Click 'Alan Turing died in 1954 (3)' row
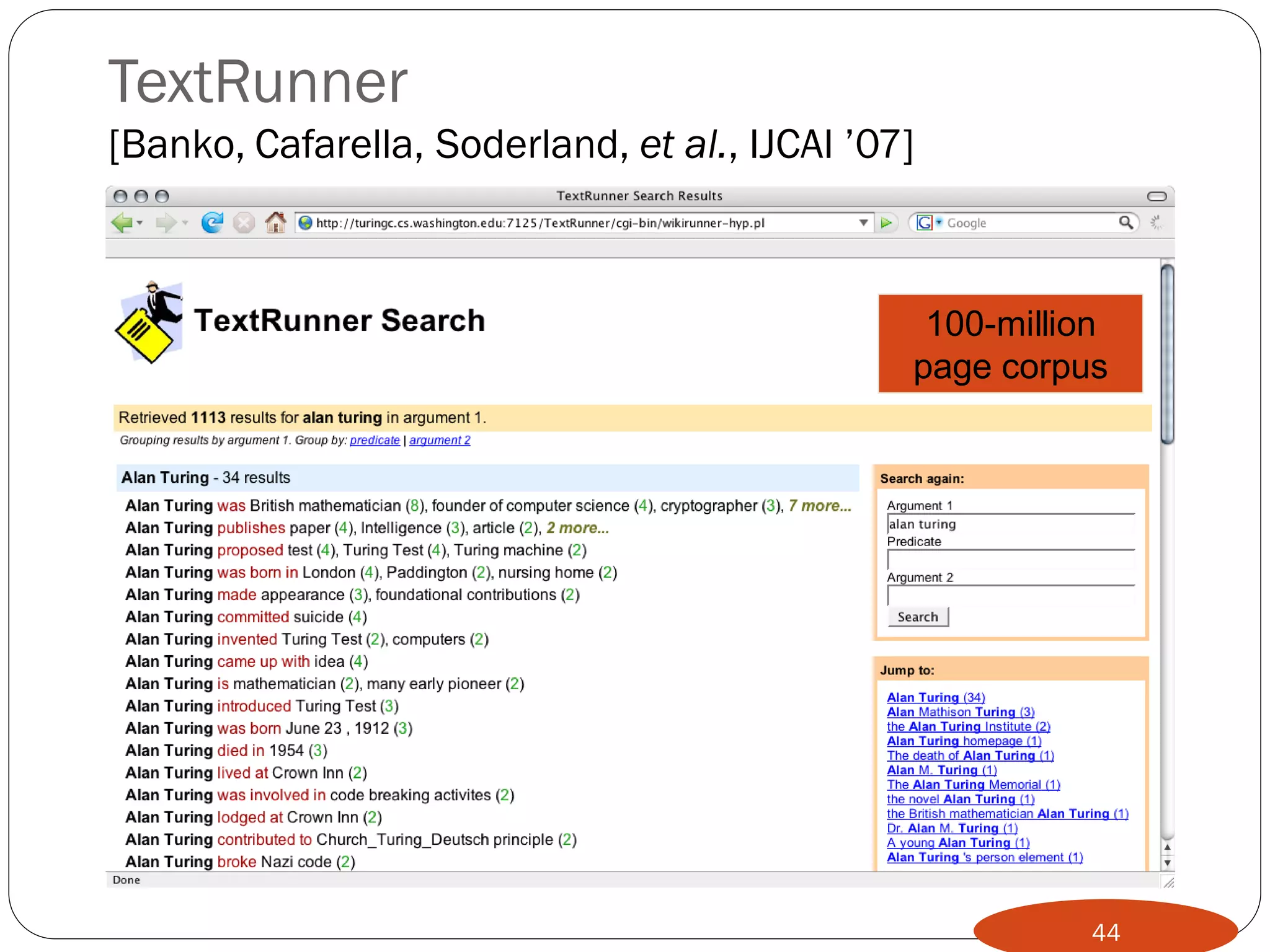The height and width of the screenshot is (952, 1270). (226, 751)
